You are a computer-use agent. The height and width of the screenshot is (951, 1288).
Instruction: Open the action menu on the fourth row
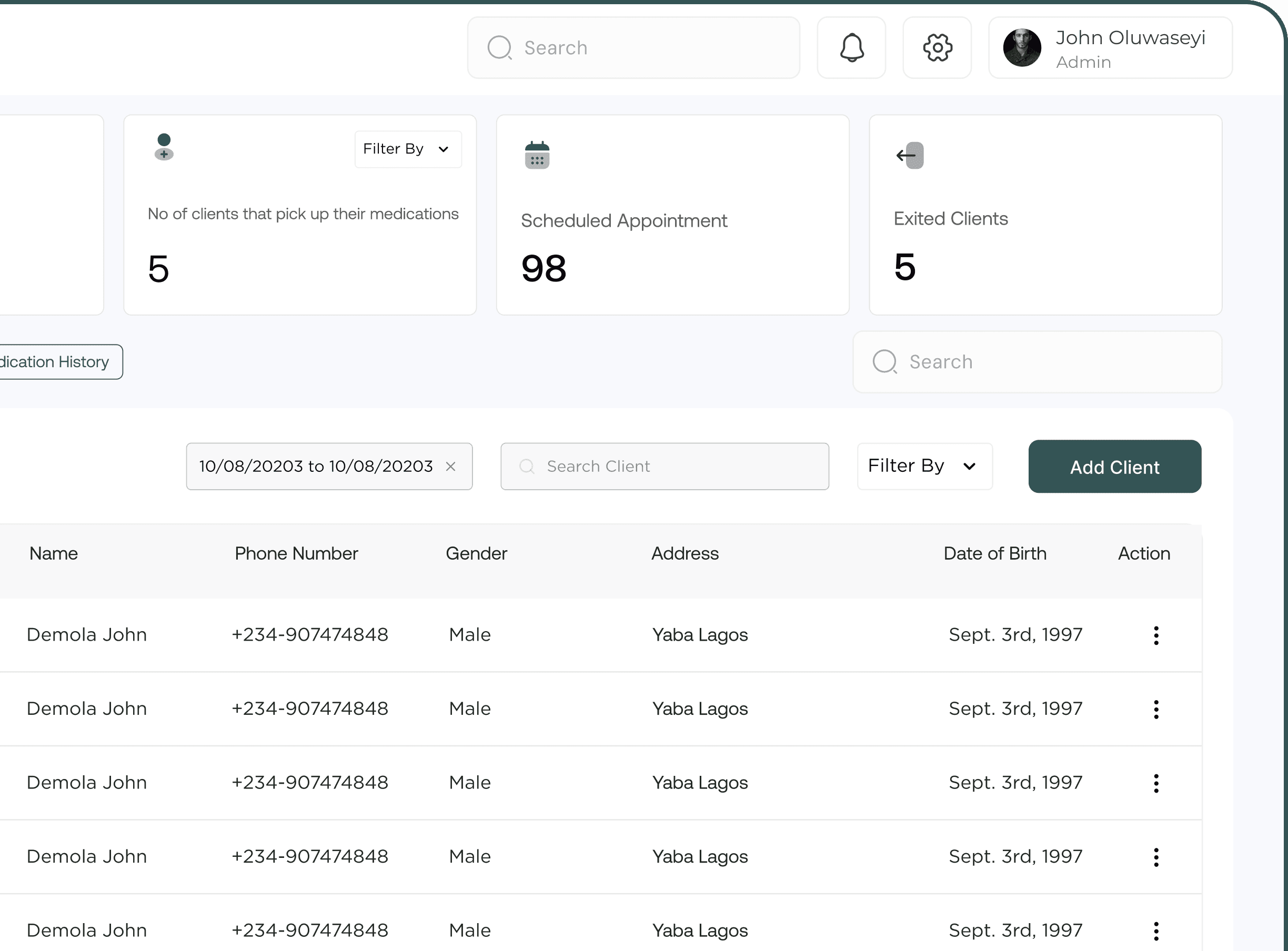1156,857
